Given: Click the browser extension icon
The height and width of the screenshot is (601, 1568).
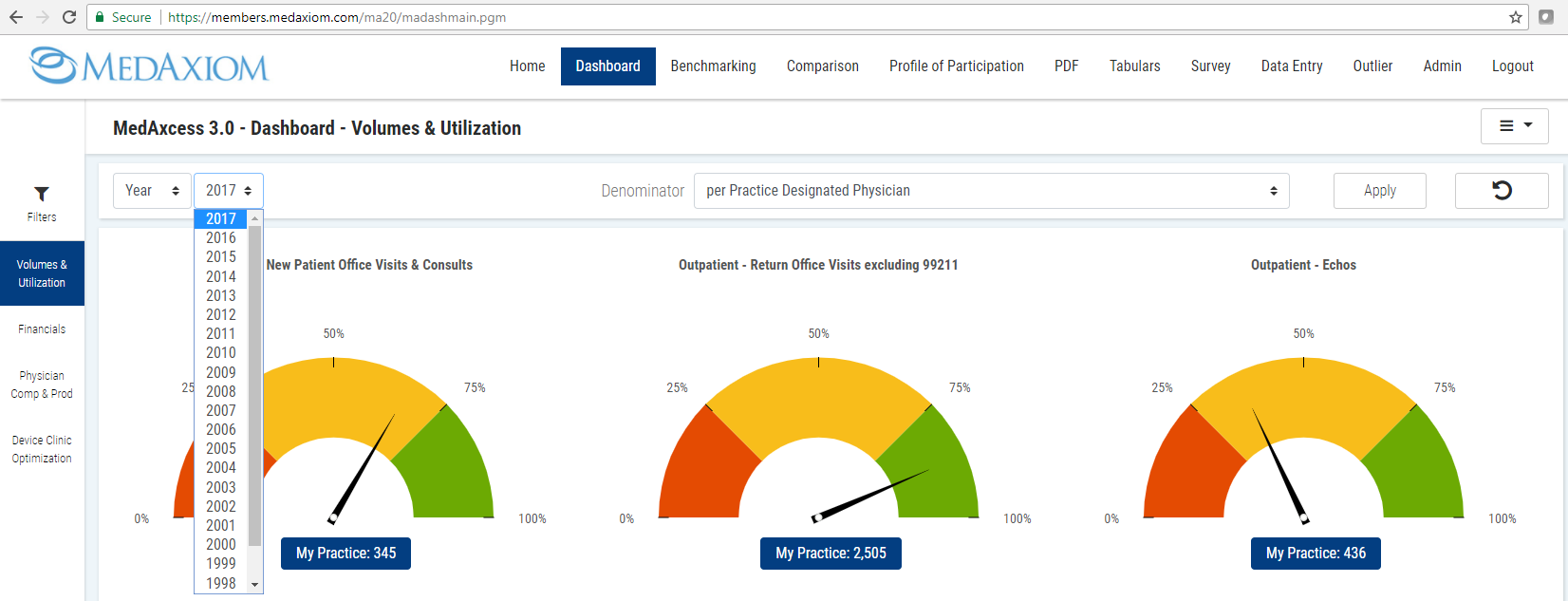Looking at the screenshot, I should coord(1546,17).
